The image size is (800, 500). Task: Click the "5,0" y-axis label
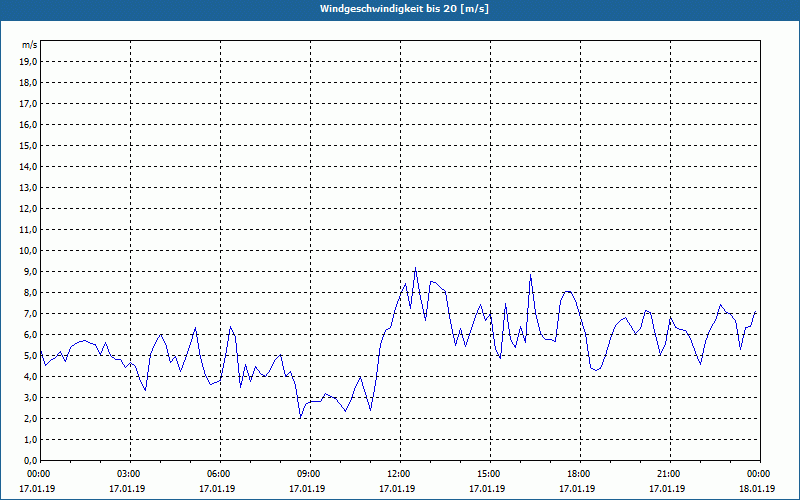[x=30, y=356]
